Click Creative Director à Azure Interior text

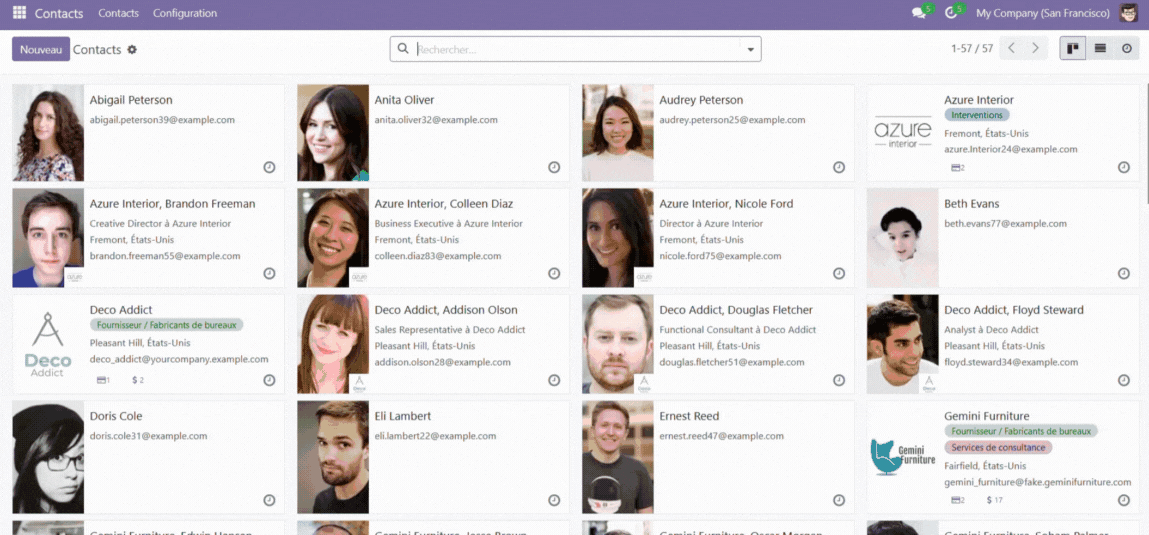(160, 224)
